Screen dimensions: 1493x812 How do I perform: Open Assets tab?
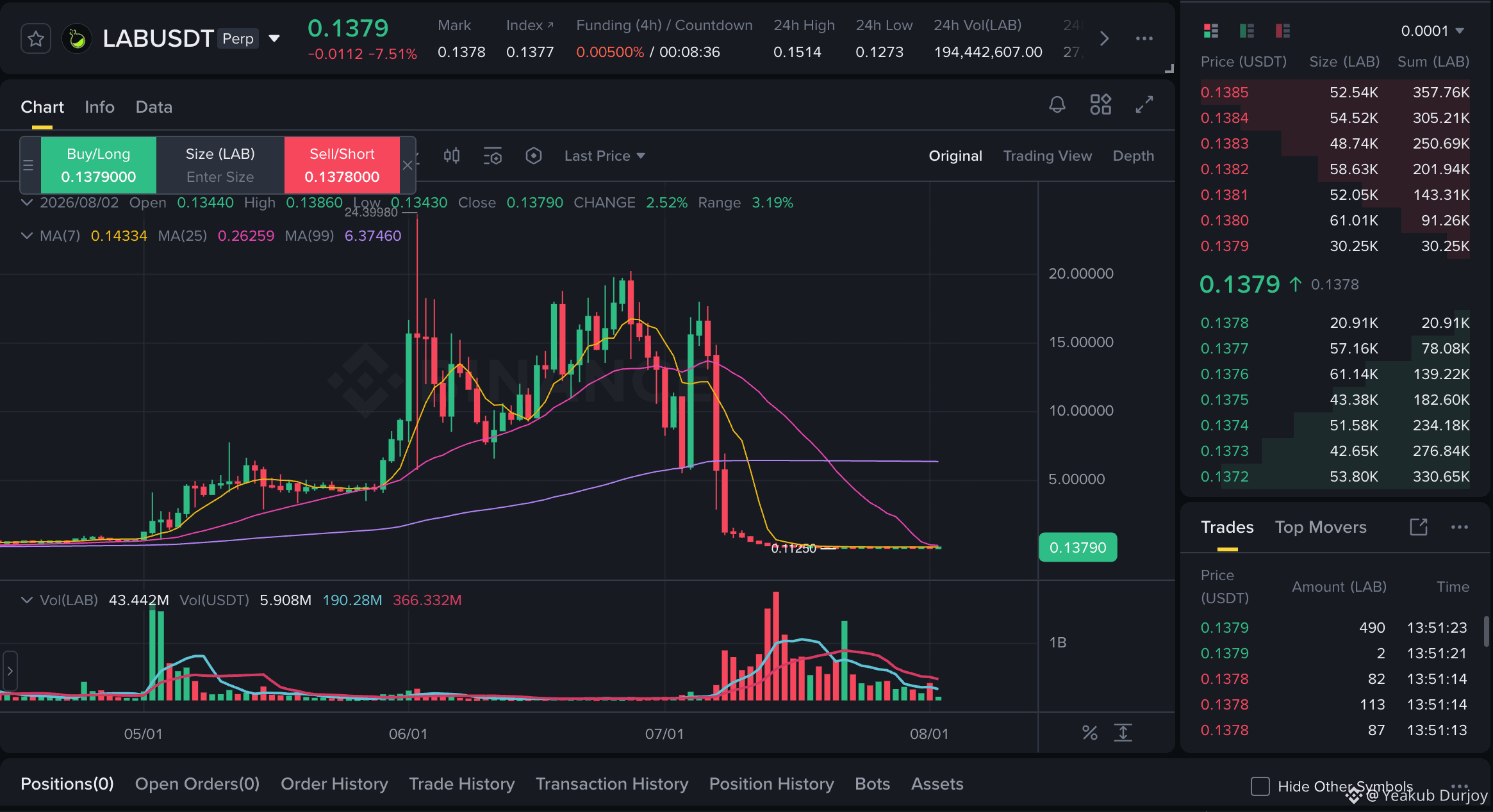coord(937,784)
